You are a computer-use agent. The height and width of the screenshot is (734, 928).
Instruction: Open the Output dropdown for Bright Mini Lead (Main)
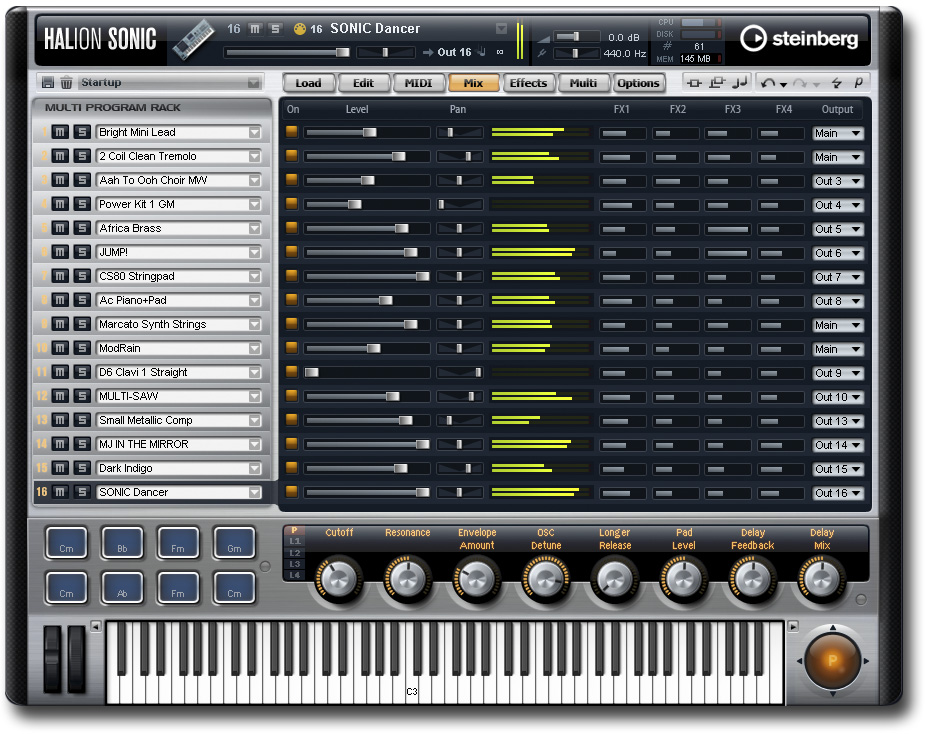pyautogui.click(x=838, y=133)
